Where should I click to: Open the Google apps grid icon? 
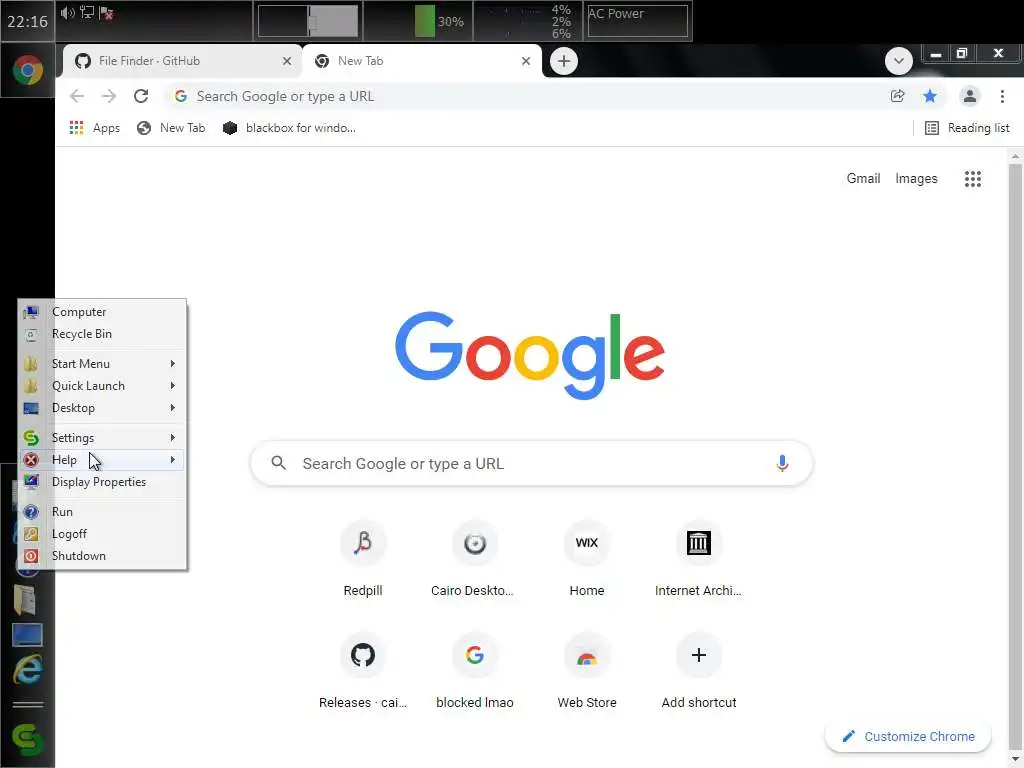972,179
